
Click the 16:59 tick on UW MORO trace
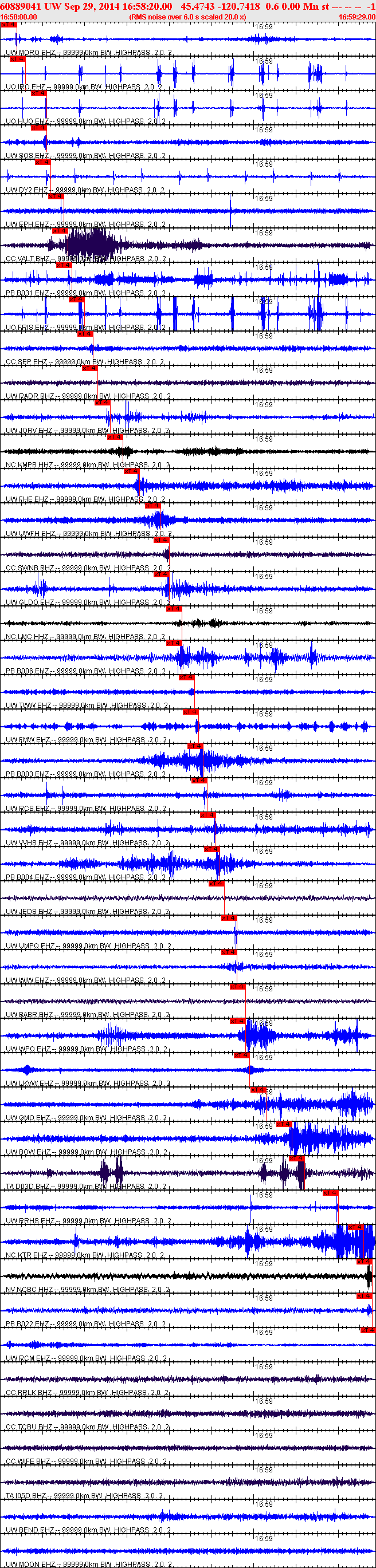coord(264,27)
